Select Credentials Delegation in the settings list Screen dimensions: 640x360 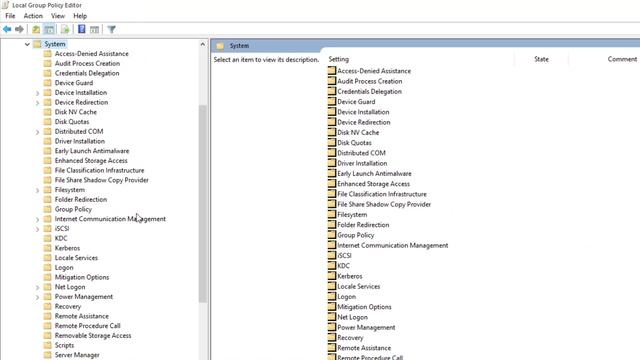point(369,91)
